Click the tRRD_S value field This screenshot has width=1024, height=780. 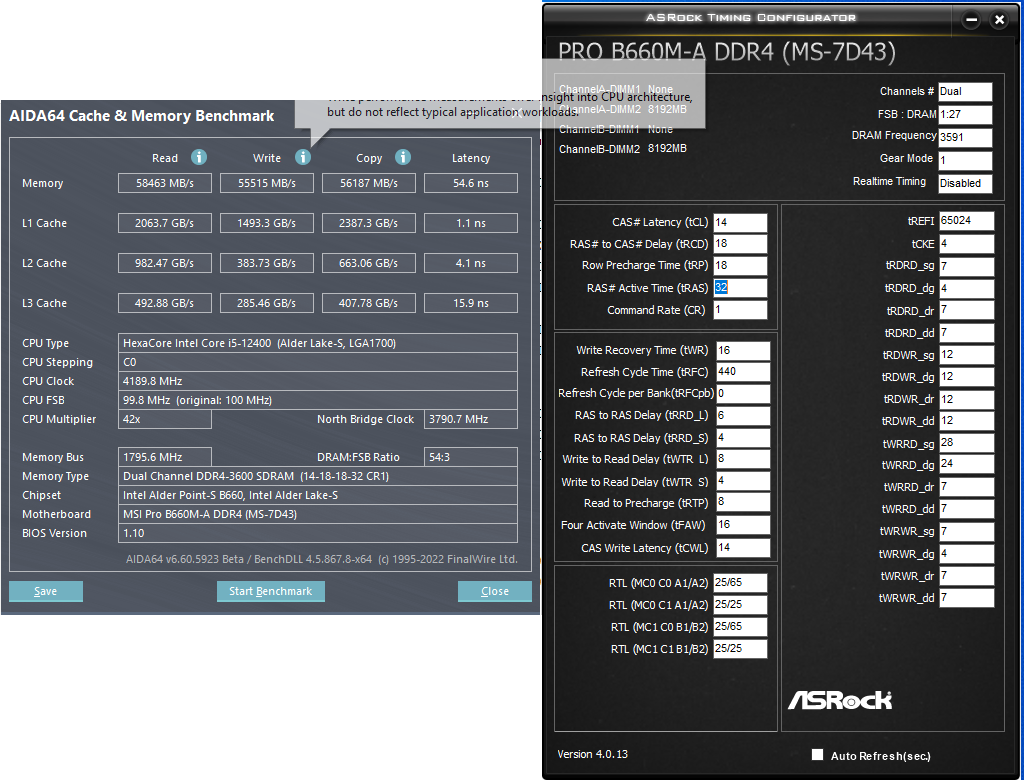pyautogui.click(x=743, y=438)
